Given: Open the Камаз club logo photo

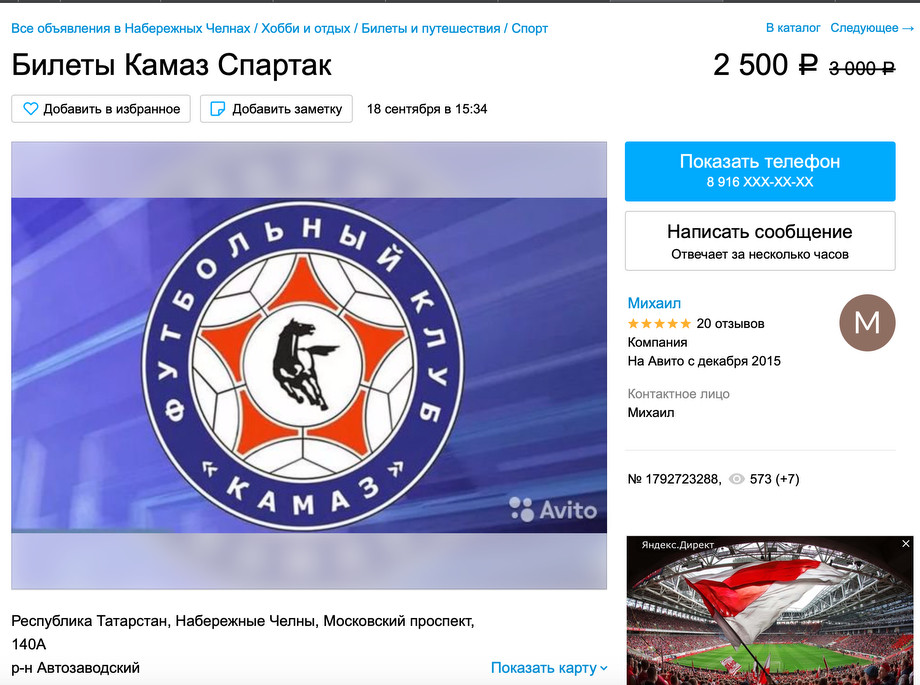Looking at the screenshot, I should tap(309, 365).
